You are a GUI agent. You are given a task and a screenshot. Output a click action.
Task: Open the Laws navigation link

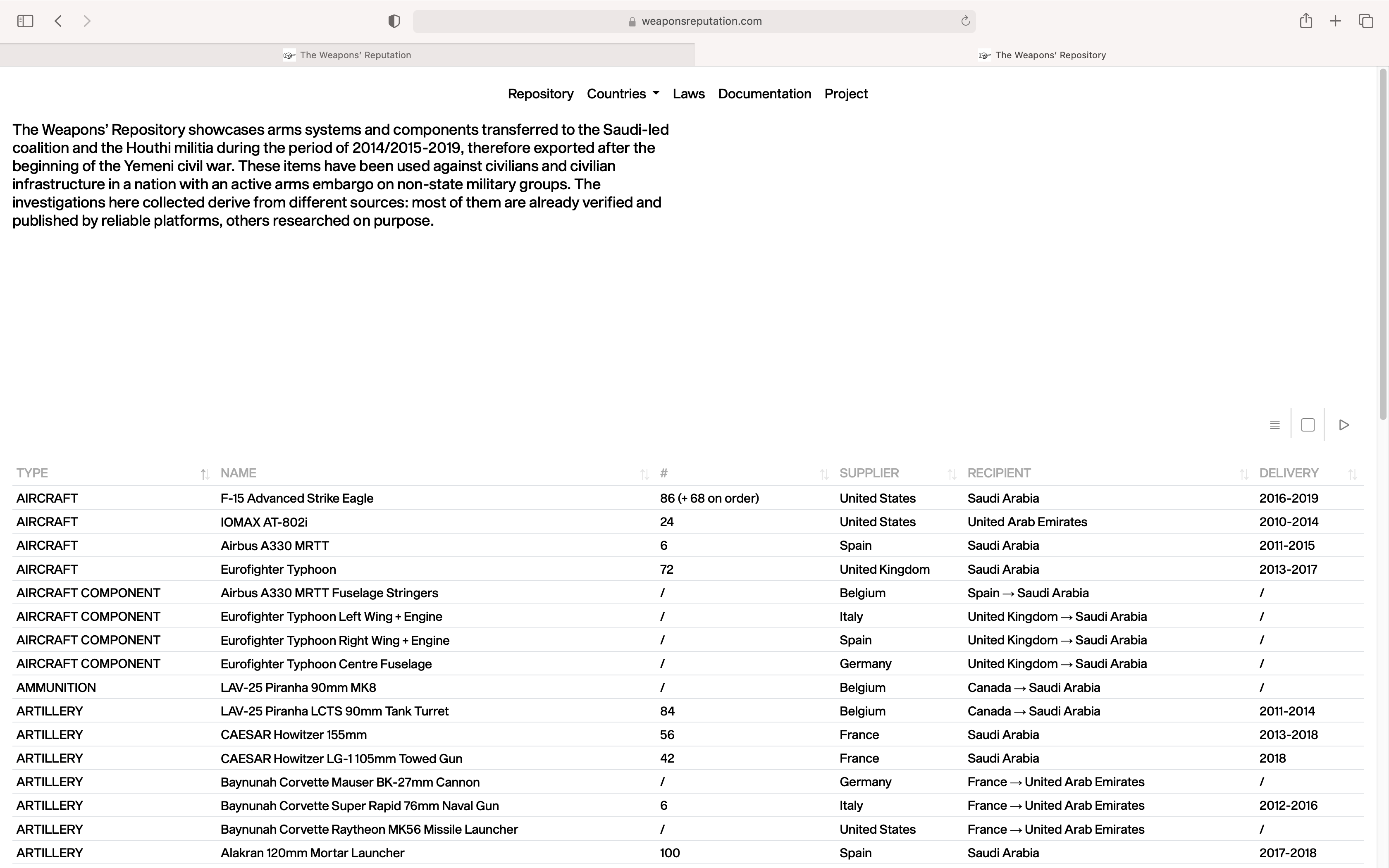pyautogui.click(x=688, y=93)
